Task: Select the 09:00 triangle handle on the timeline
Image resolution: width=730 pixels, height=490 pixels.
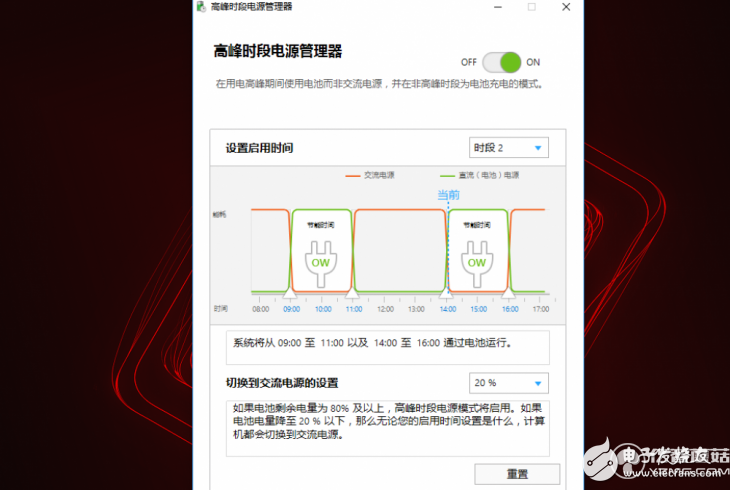Action: tap(291, 293)
